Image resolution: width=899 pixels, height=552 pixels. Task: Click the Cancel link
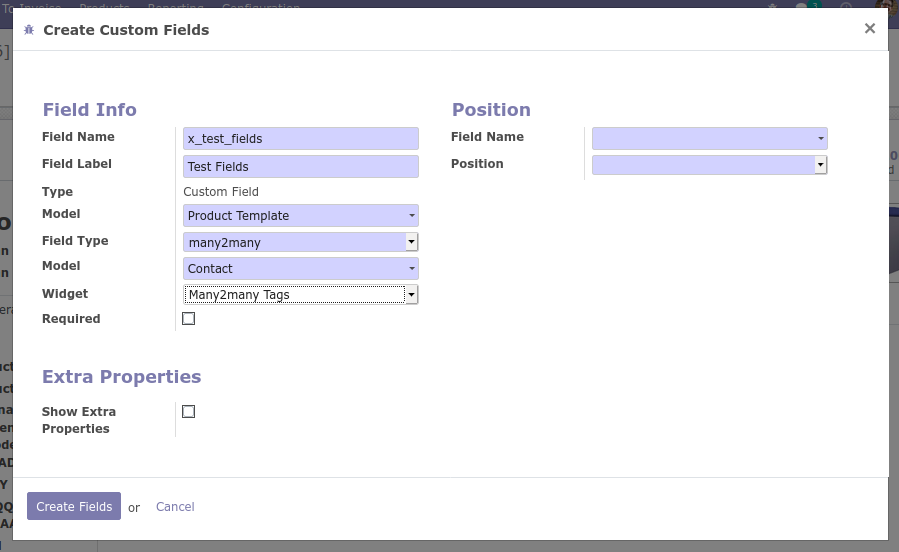pos(175,507)
